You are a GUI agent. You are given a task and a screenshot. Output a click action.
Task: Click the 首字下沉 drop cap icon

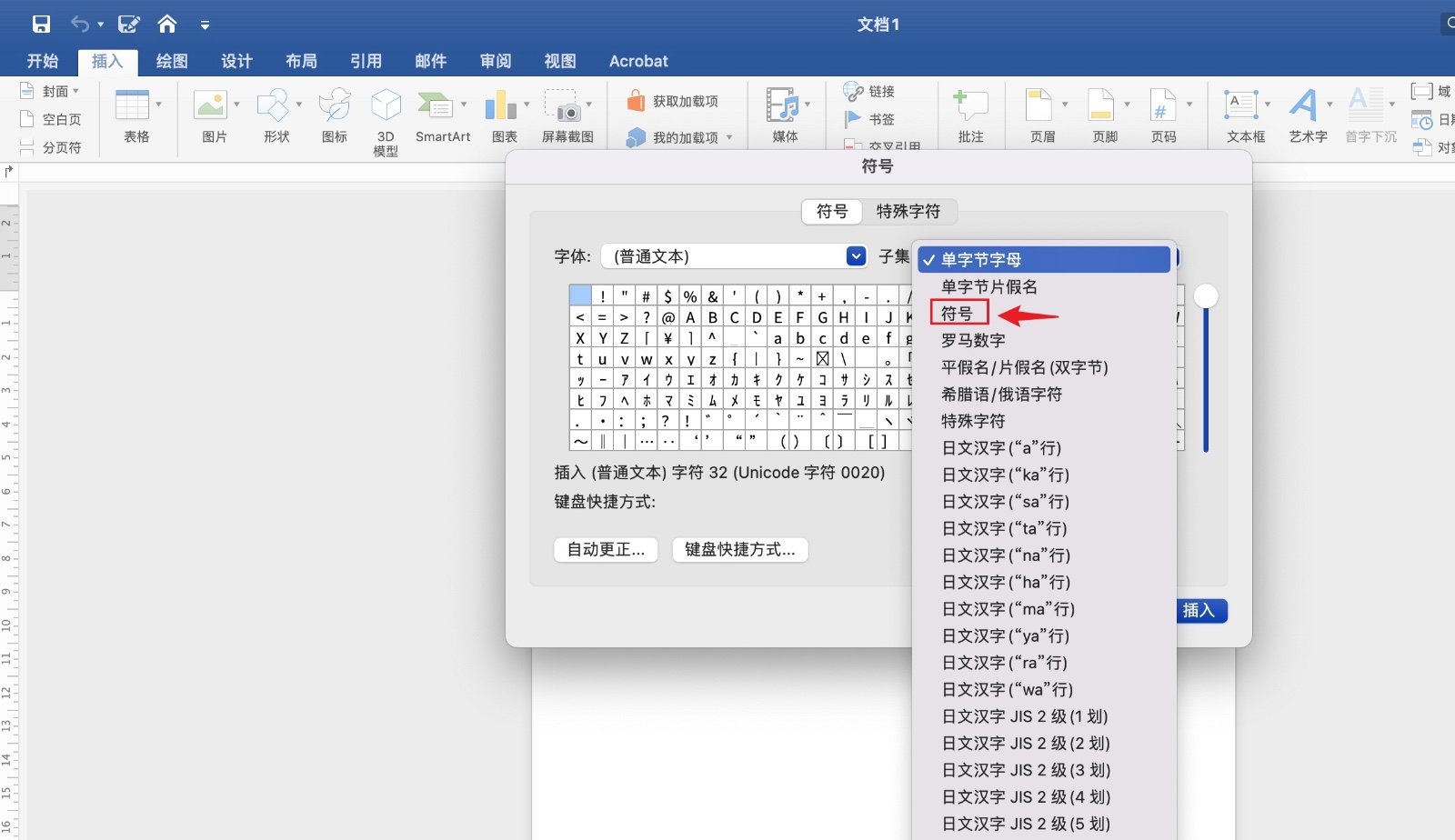pyautogui.click(x=1366, y=105)
